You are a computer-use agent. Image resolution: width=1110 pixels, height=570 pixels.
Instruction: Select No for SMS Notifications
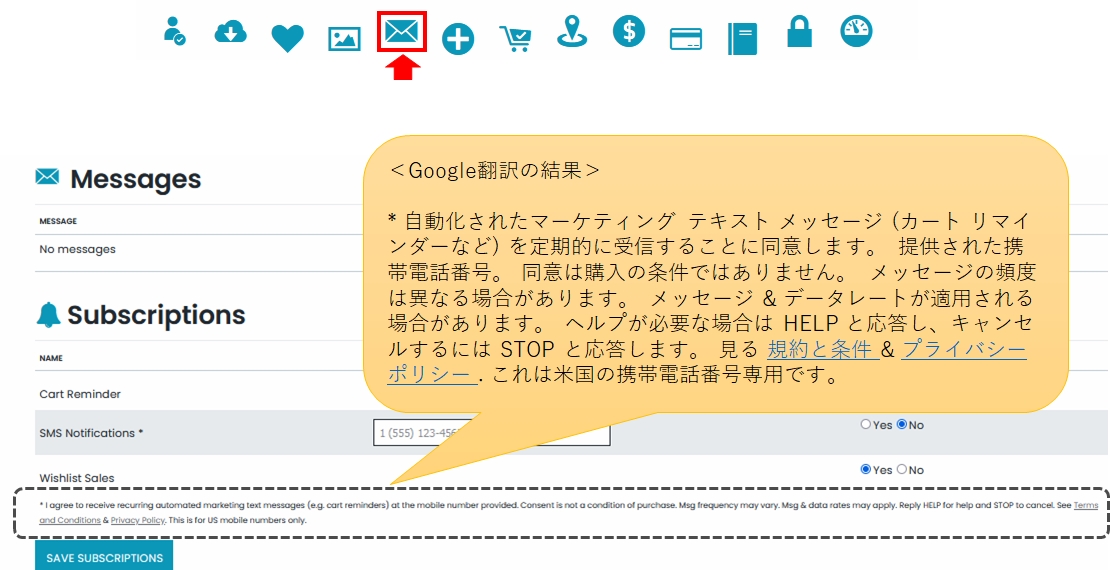coord(902,425)
